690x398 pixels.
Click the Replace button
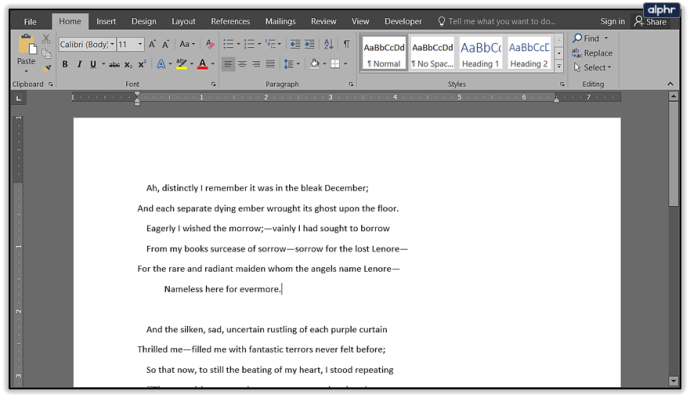[592, 53]
